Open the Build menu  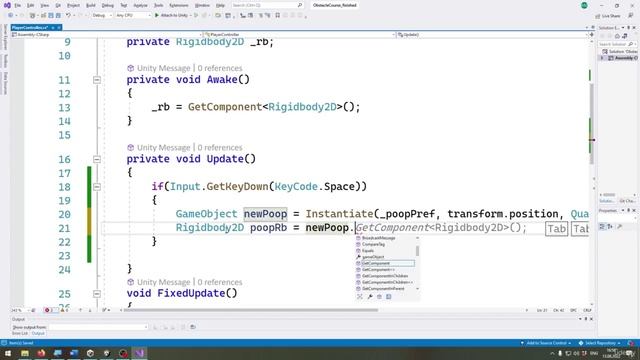91,5
